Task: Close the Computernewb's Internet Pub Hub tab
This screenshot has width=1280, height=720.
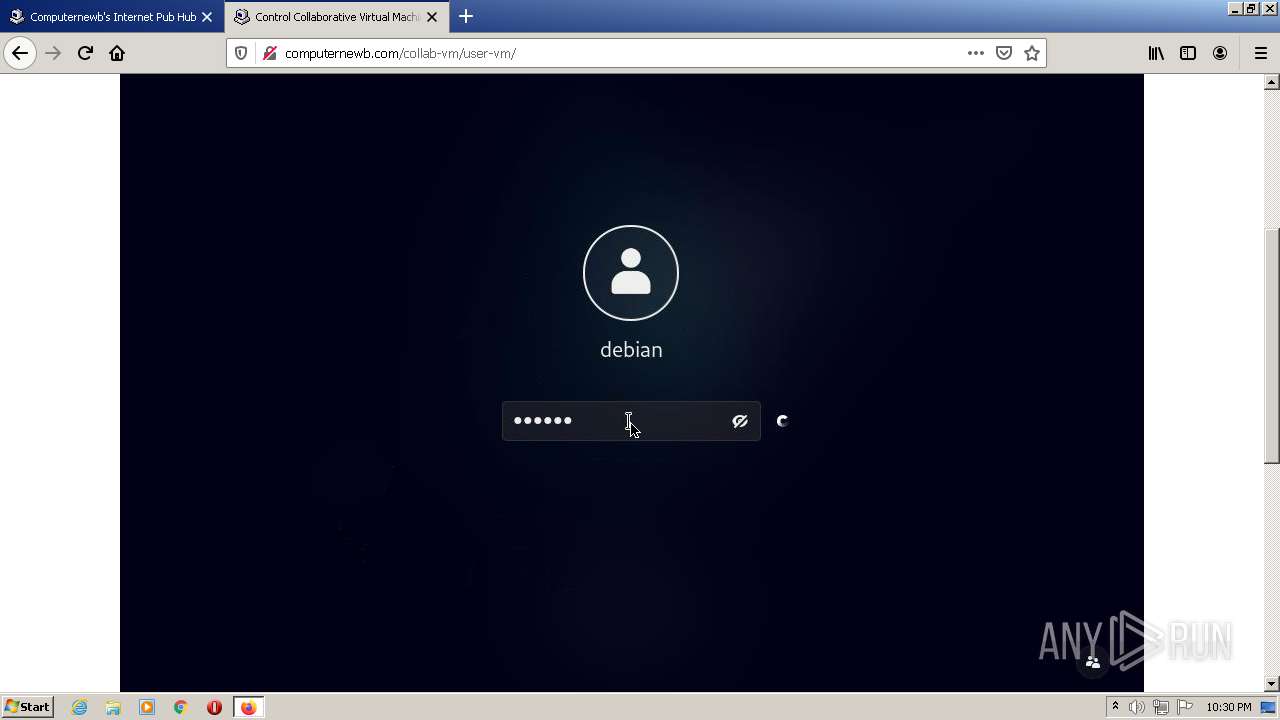Action: pyautogui.click(x=207, y=17)
